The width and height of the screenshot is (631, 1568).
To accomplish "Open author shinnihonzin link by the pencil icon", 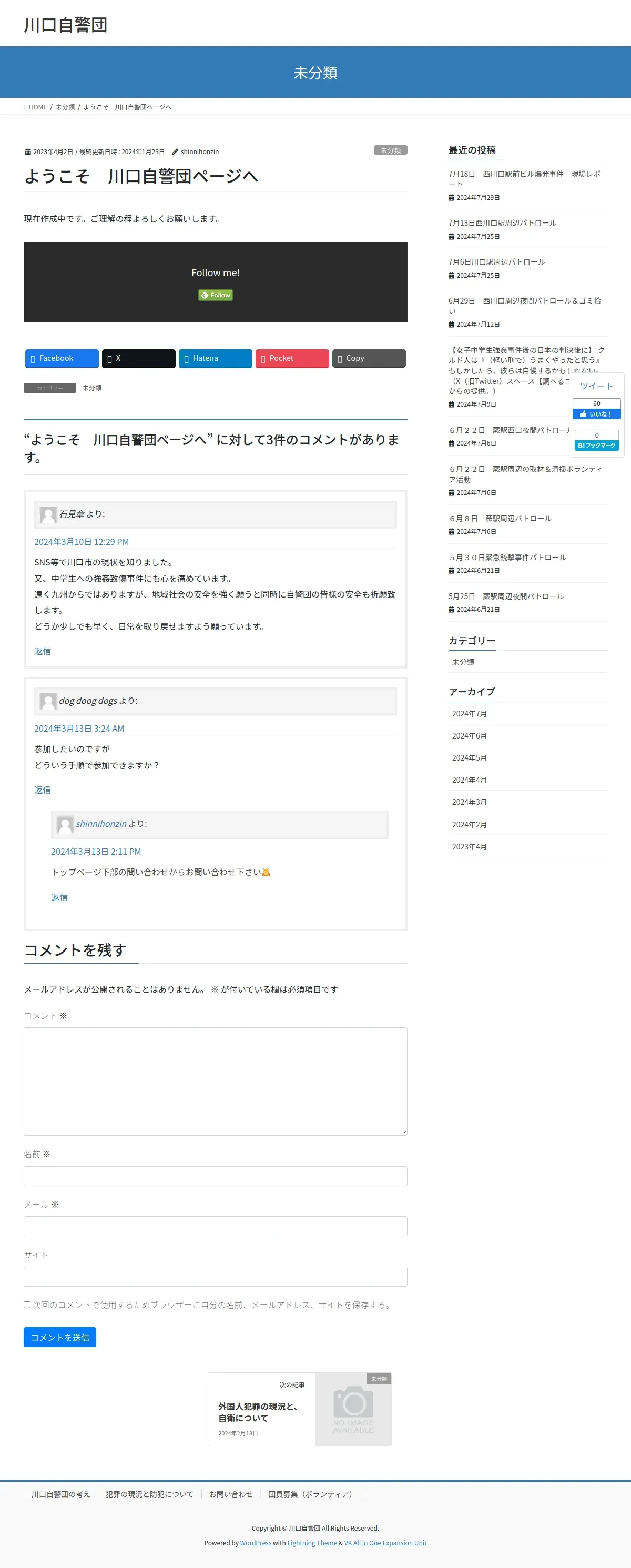I will pyautogui.click(x=200, y=151).
